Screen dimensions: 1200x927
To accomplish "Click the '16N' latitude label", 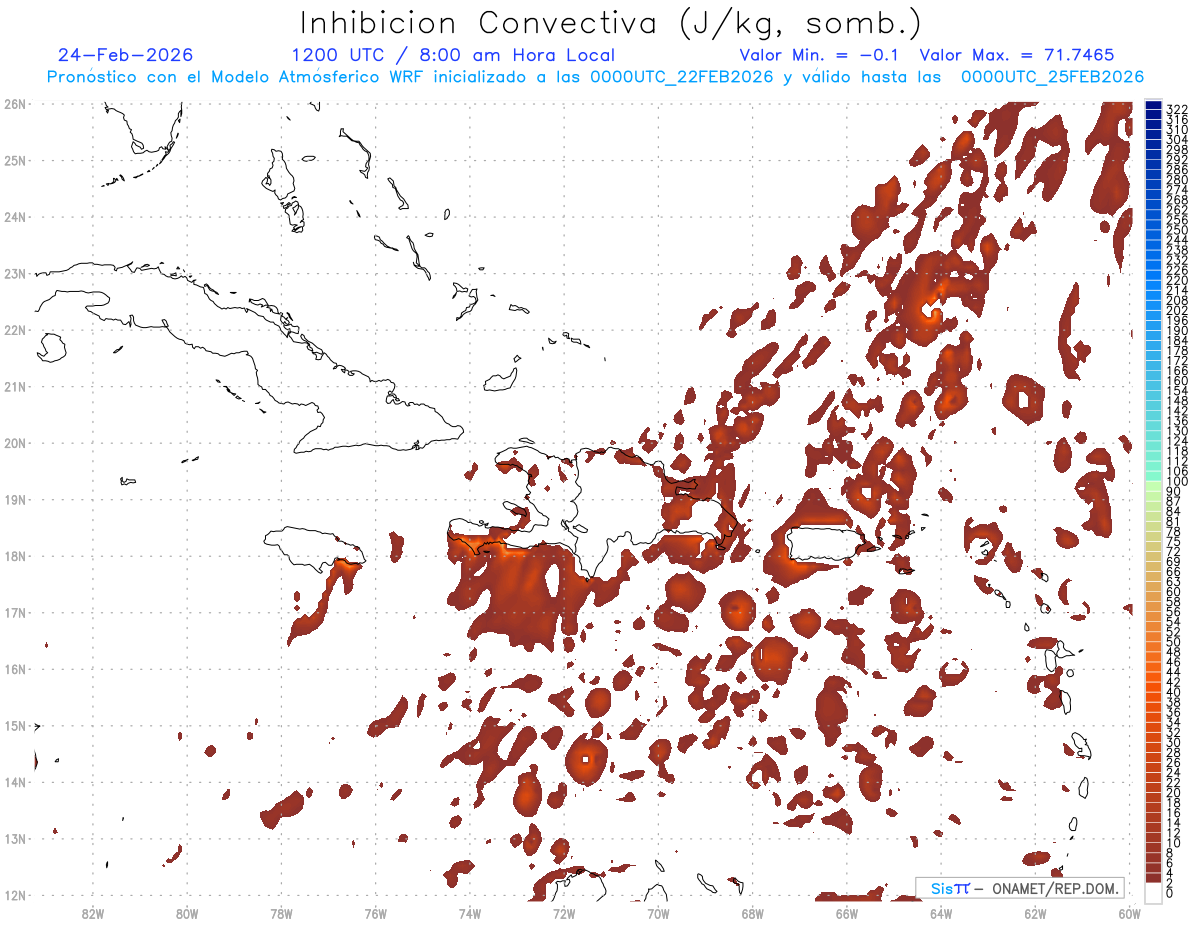I will (15, 669).
